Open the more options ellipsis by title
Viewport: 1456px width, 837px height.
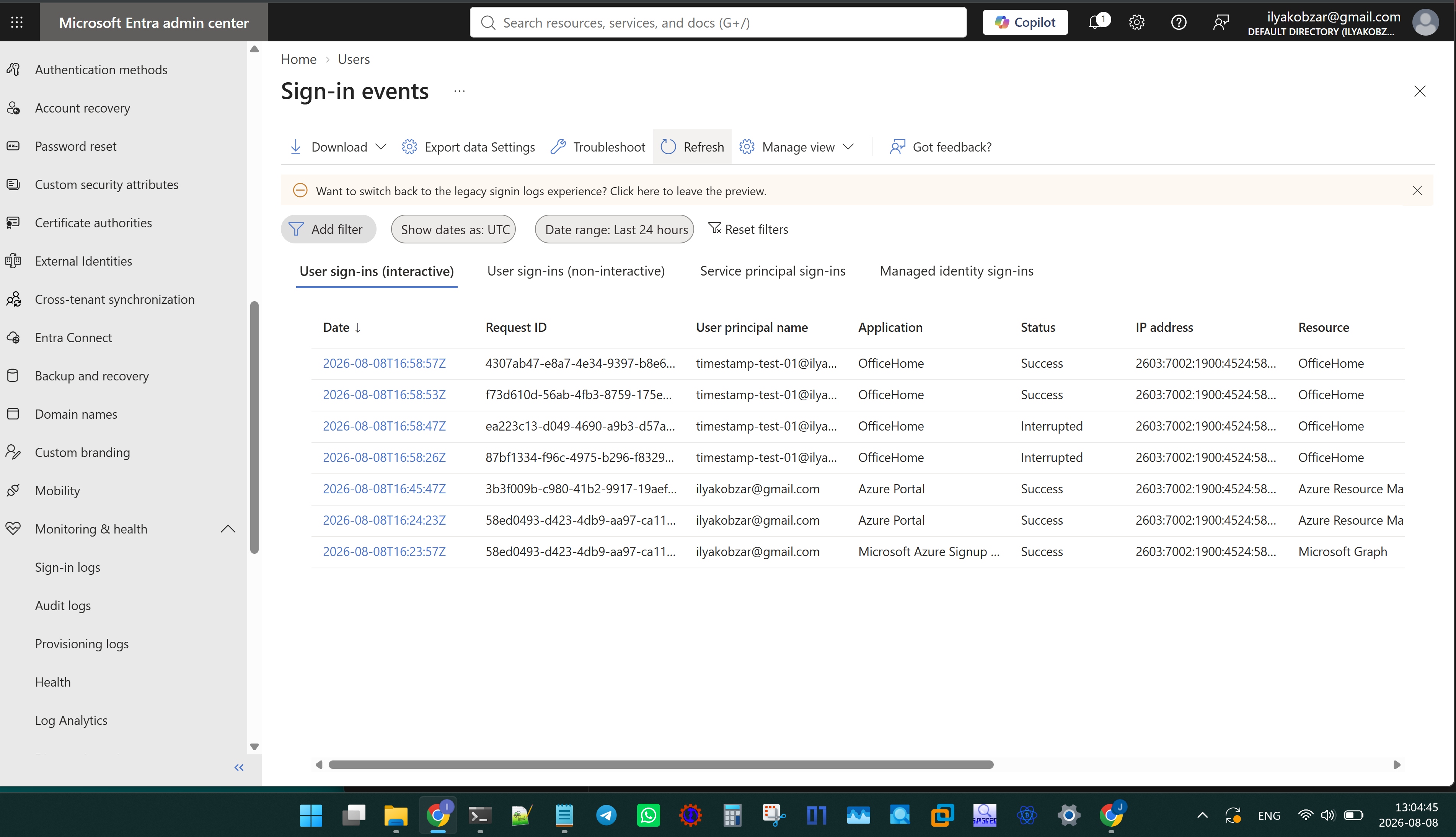(x=459, y=91)
